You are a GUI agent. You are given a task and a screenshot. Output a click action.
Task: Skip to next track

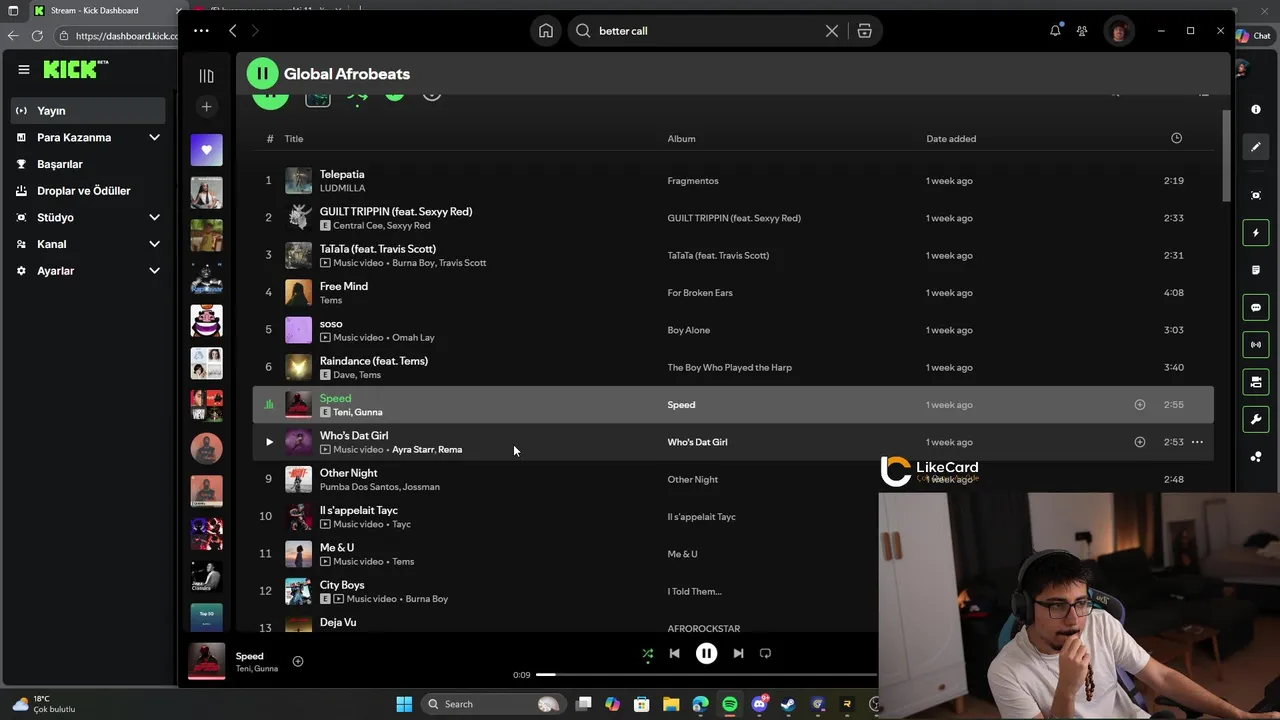(x=738, y=654)
